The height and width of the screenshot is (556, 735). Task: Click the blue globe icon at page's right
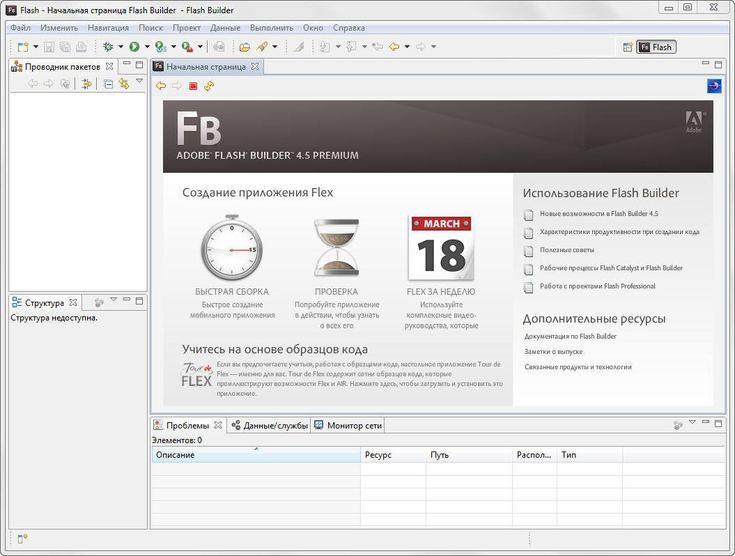tap(714, 86)
